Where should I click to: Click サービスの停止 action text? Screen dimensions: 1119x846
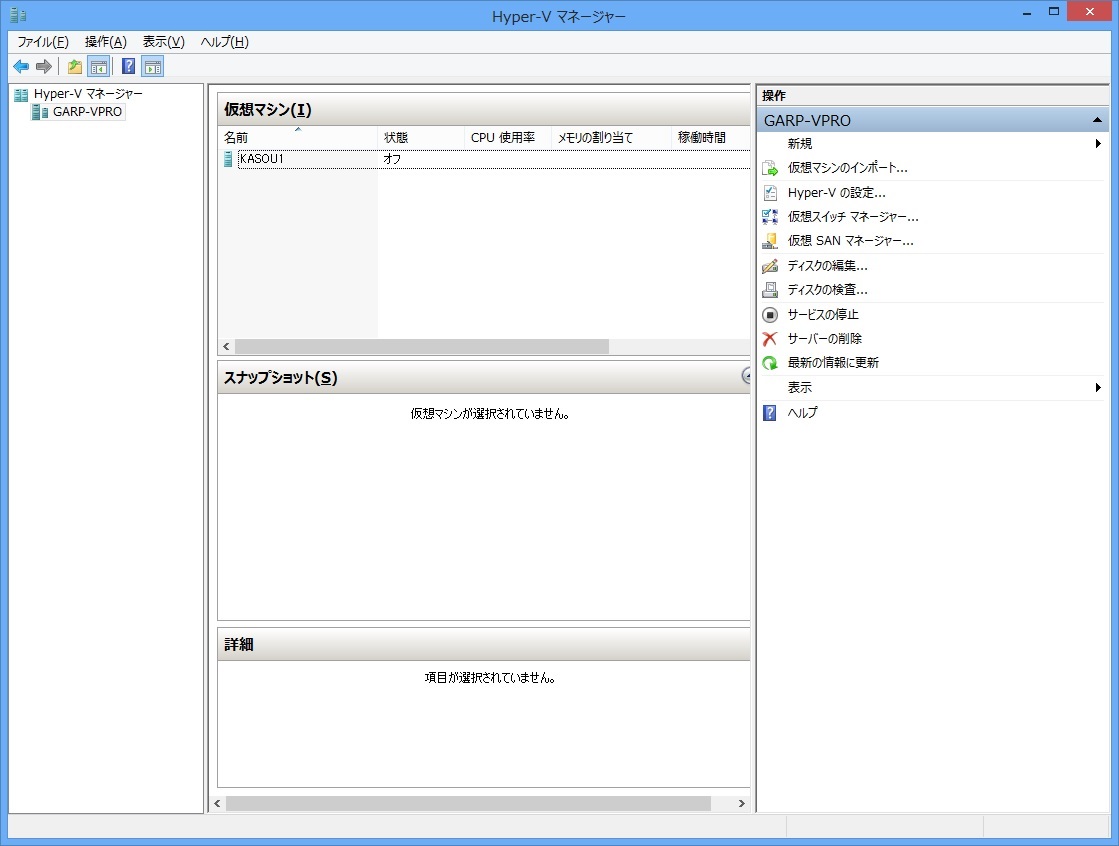pos(824,315)
